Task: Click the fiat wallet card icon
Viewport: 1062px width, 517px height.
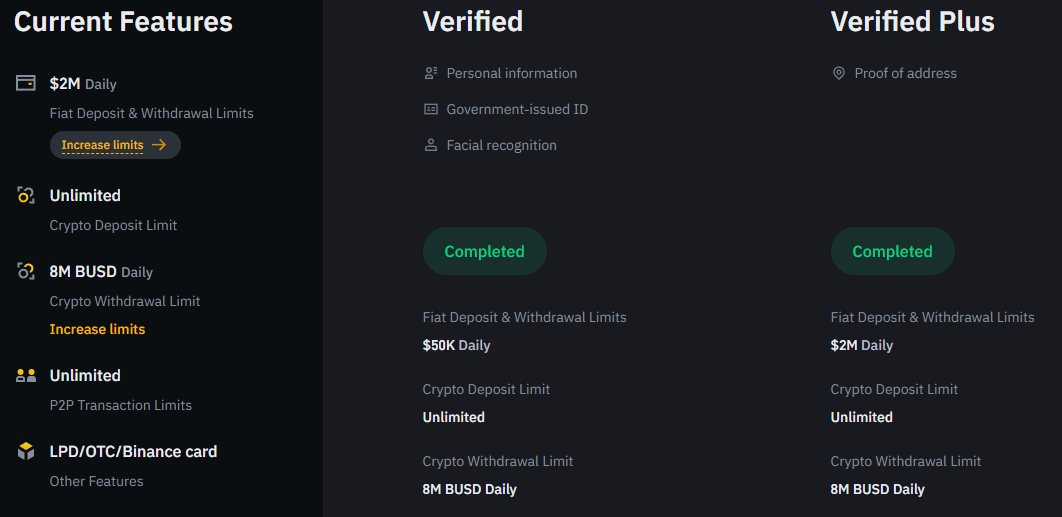Action: (26, 83)
